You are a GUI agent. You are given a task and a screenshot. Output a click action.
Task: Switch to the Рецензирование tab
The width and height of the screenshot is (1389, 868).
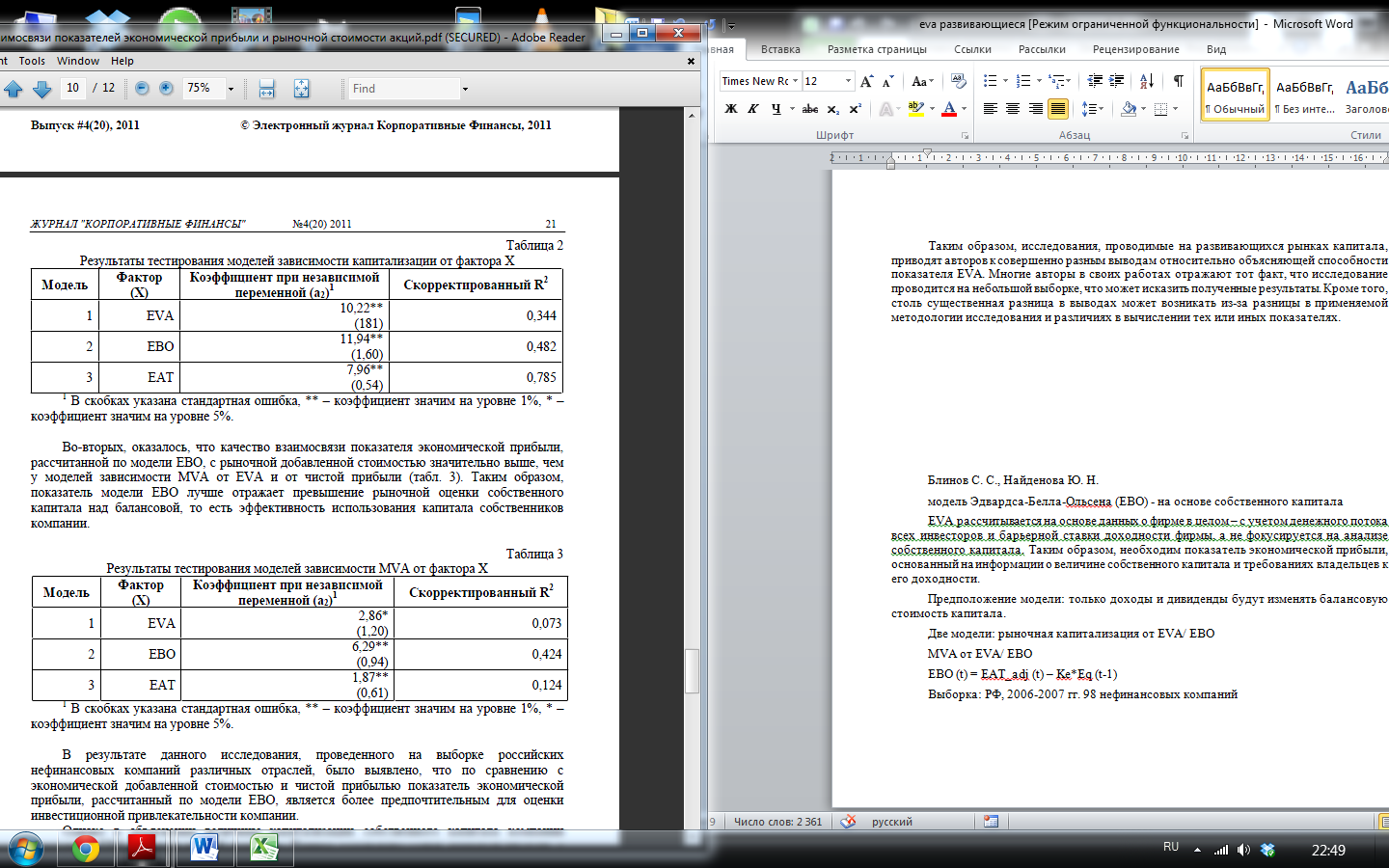pyautogui.click(x=1136, y=49)
